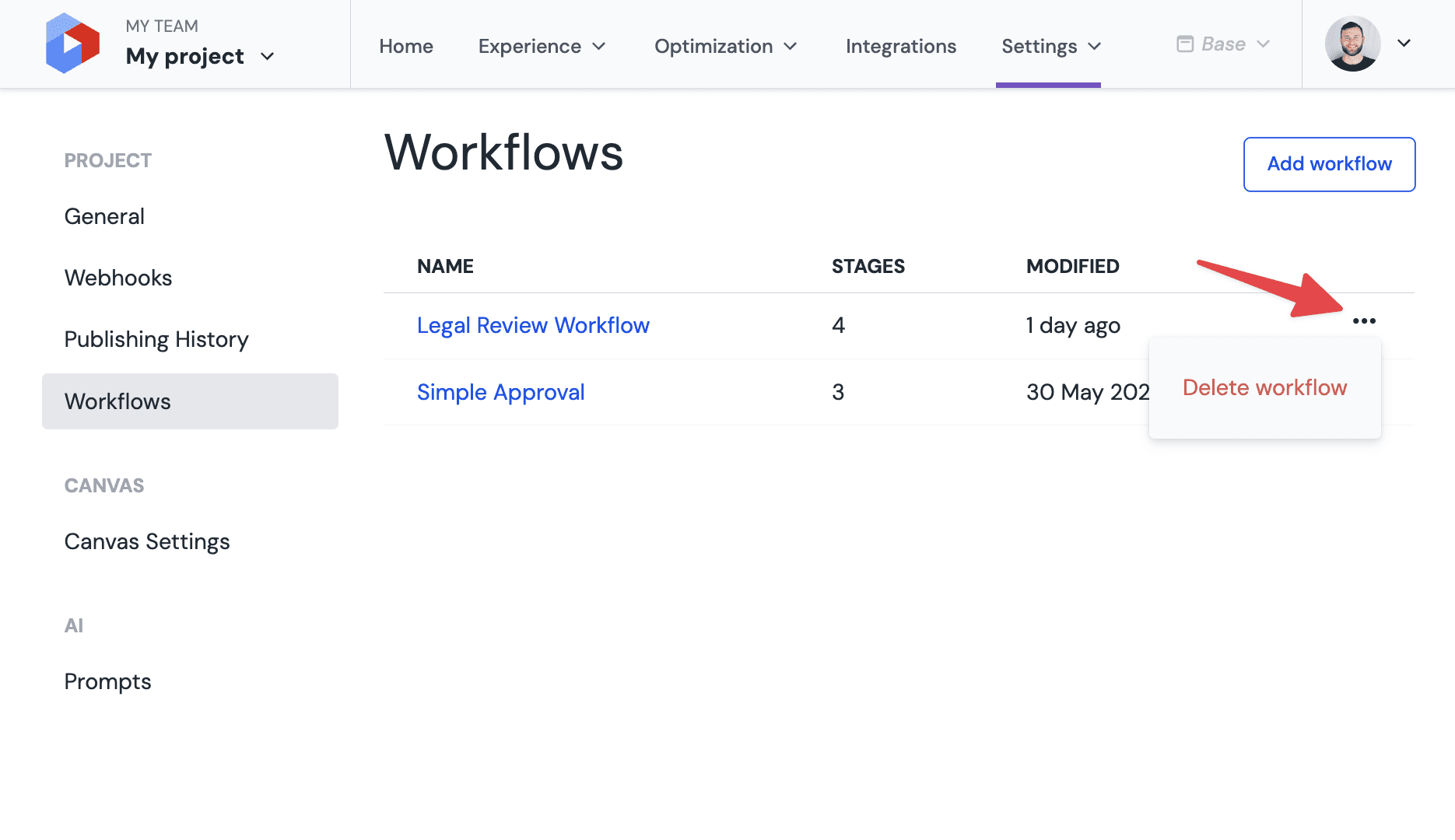Open the Webhooks settings page
The height and width of the screenshot is (840, 1455).
click(118, 278)
